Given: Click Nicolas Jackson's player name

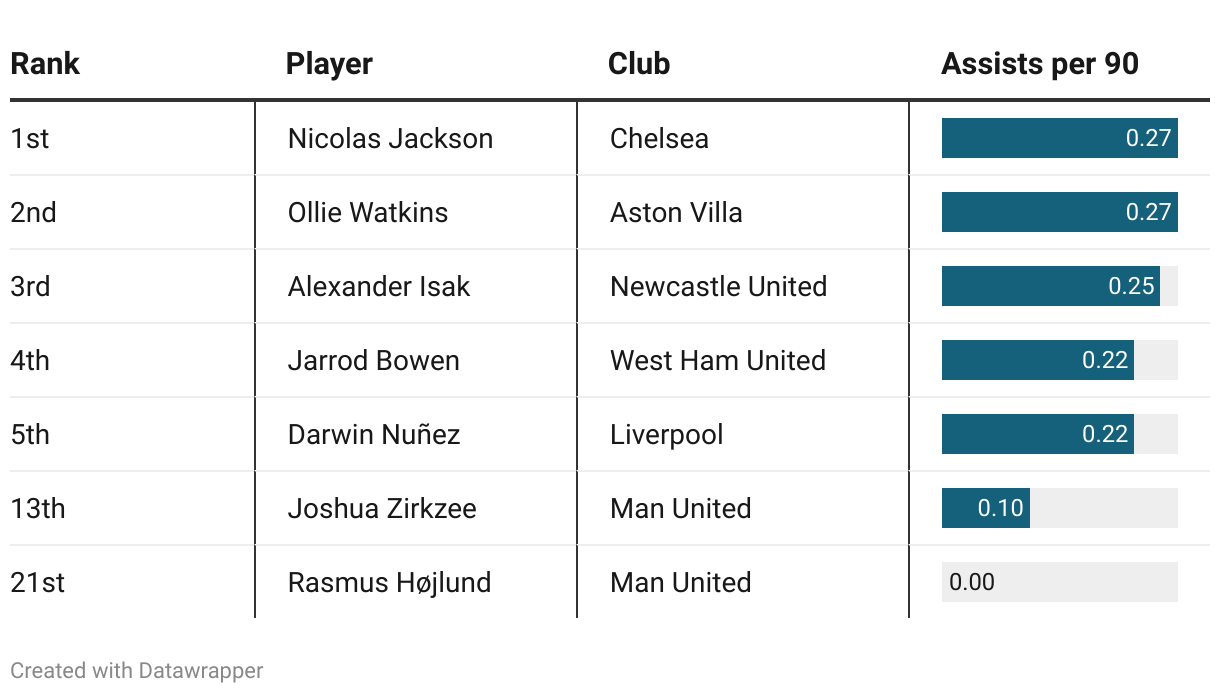Looking at the screenshot, I should pos(390,138).
